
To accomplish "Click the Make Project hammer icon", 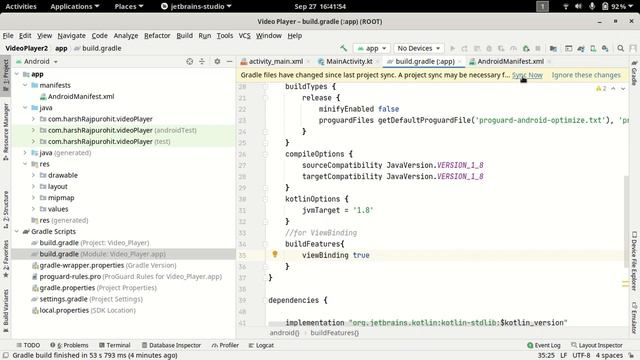I will coord(343,48).
